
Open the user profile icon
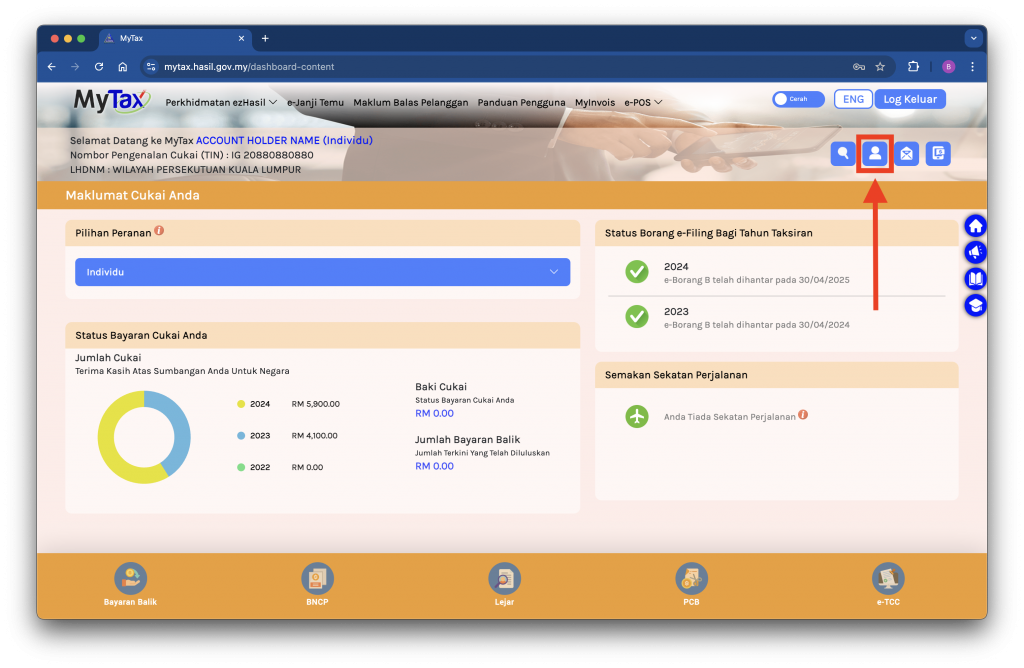875,153
